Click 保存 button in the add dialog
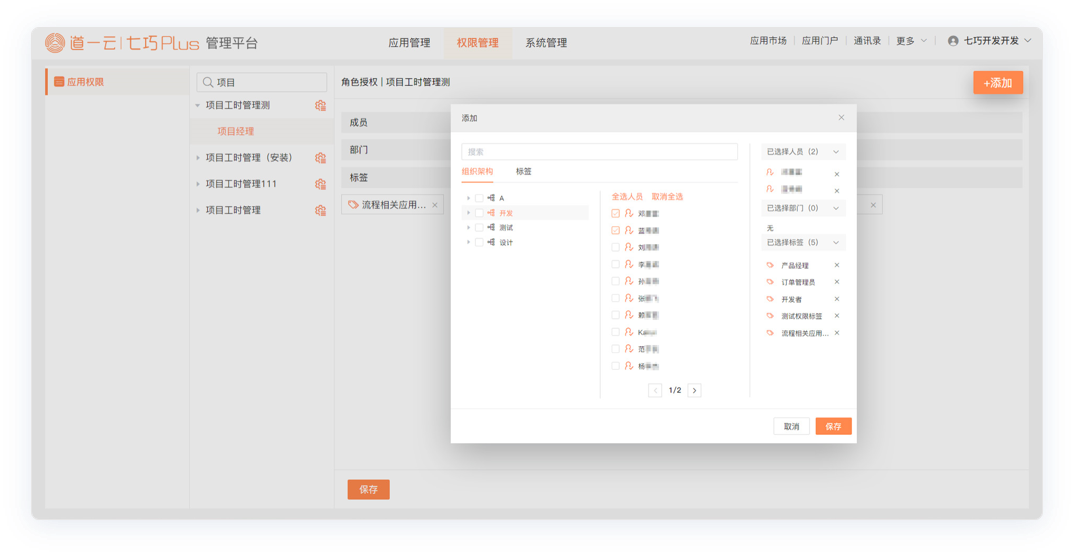 [833, 426]
